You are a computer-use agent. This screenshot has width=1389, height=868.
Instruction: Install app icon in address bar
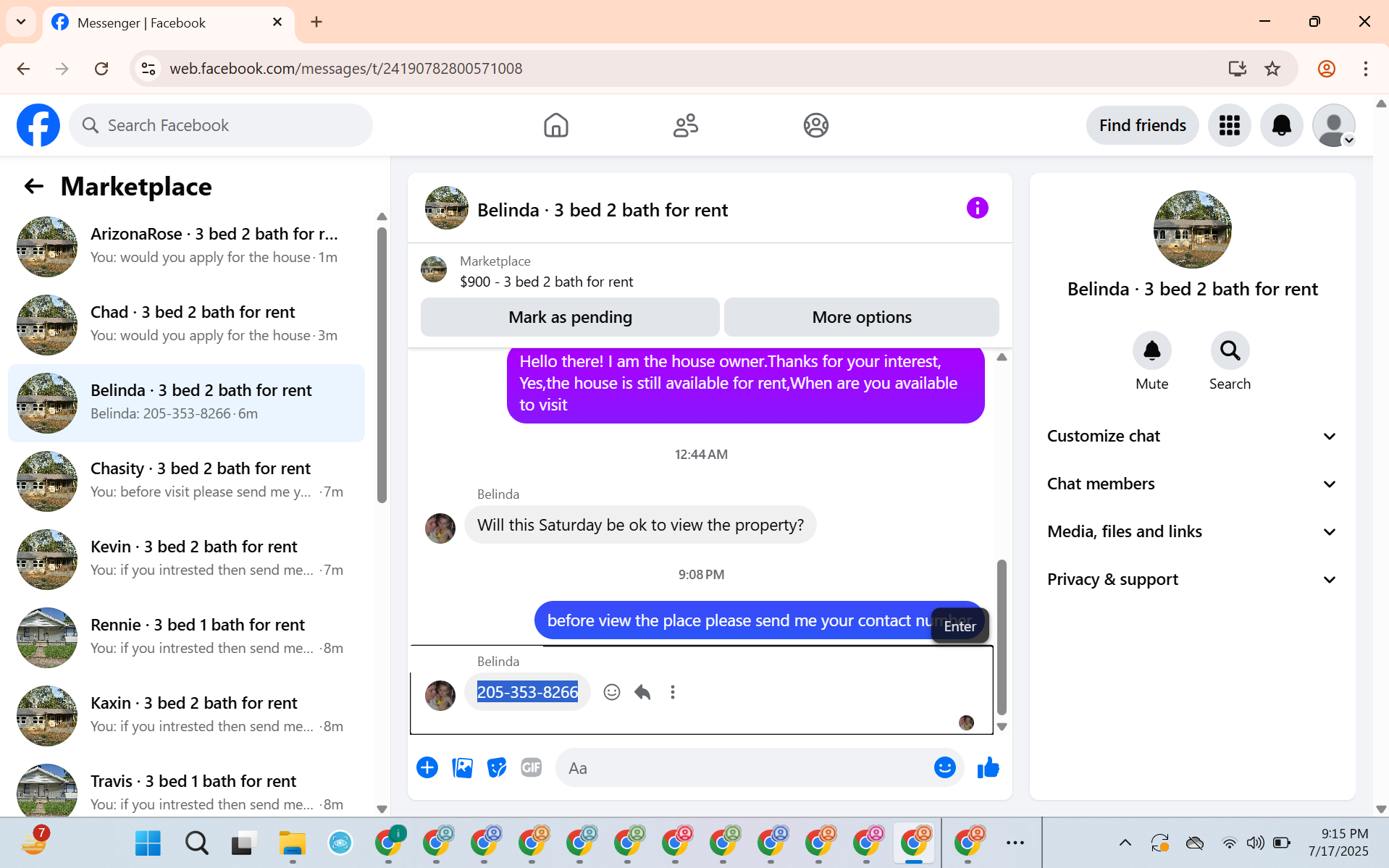[x=1237, y=69]
